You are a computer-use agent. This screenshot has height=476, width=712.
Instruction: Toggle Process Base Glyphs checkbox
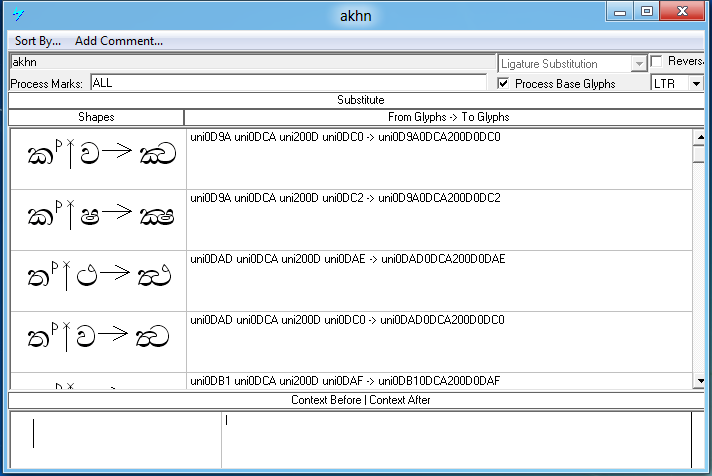(x=503, y=84)
